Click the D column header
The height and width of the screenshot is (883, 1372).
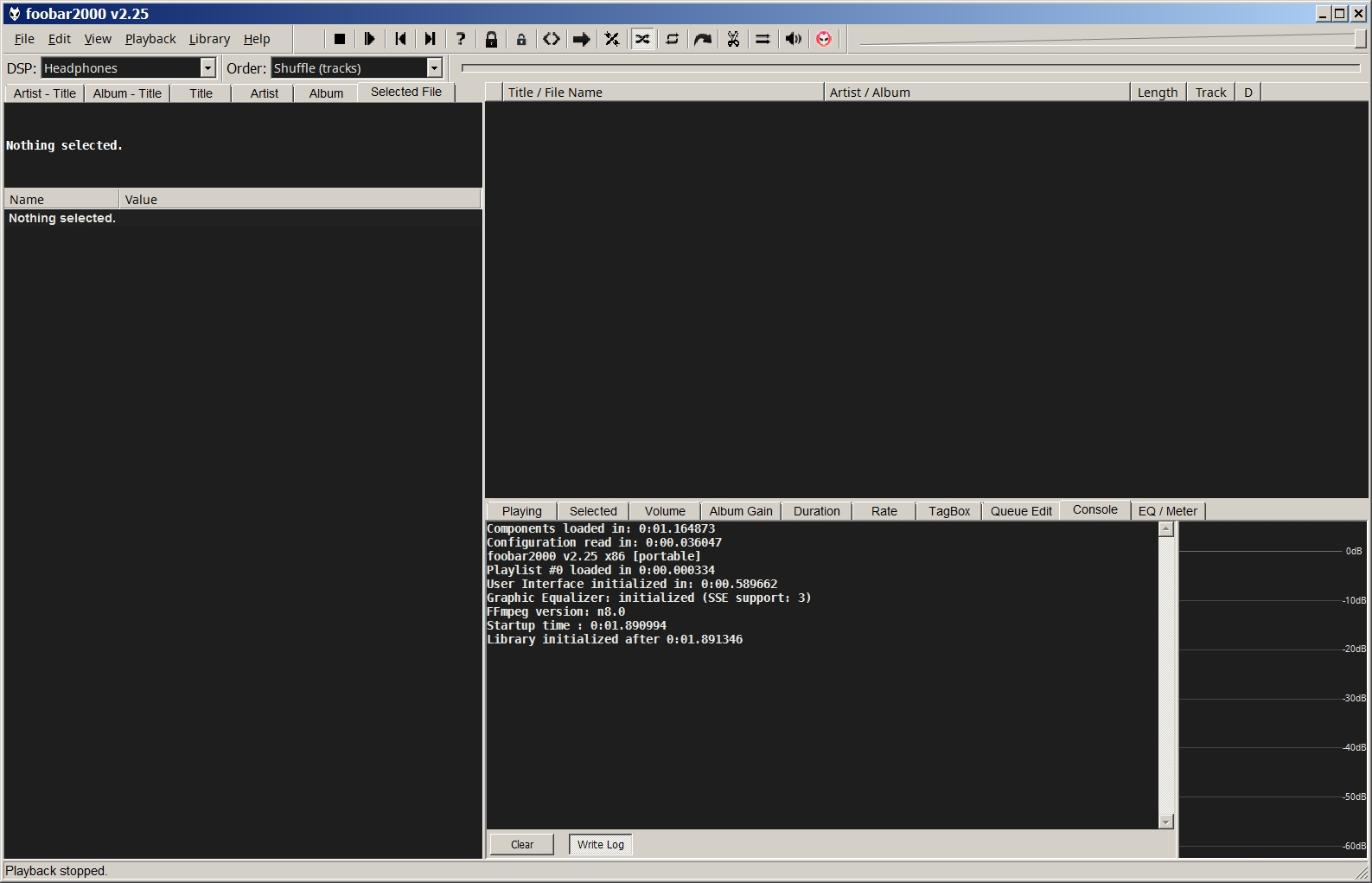(1248, 93)
